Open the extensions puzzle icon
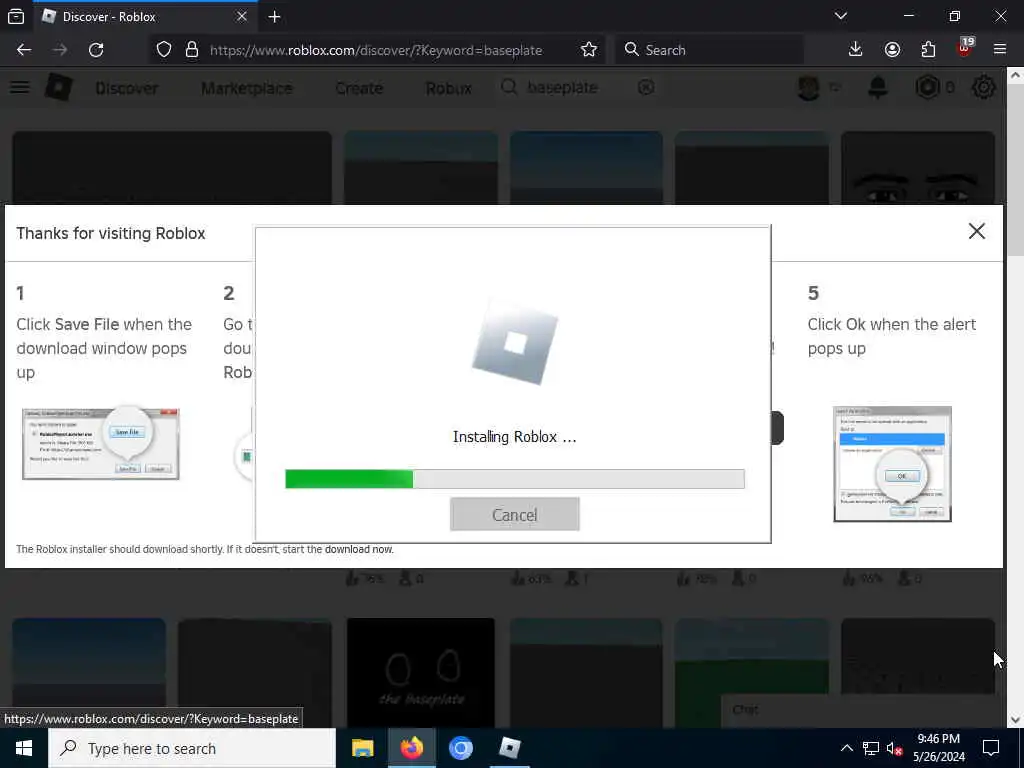Screen dimensions: 1024x768 (x=928, y=50)
